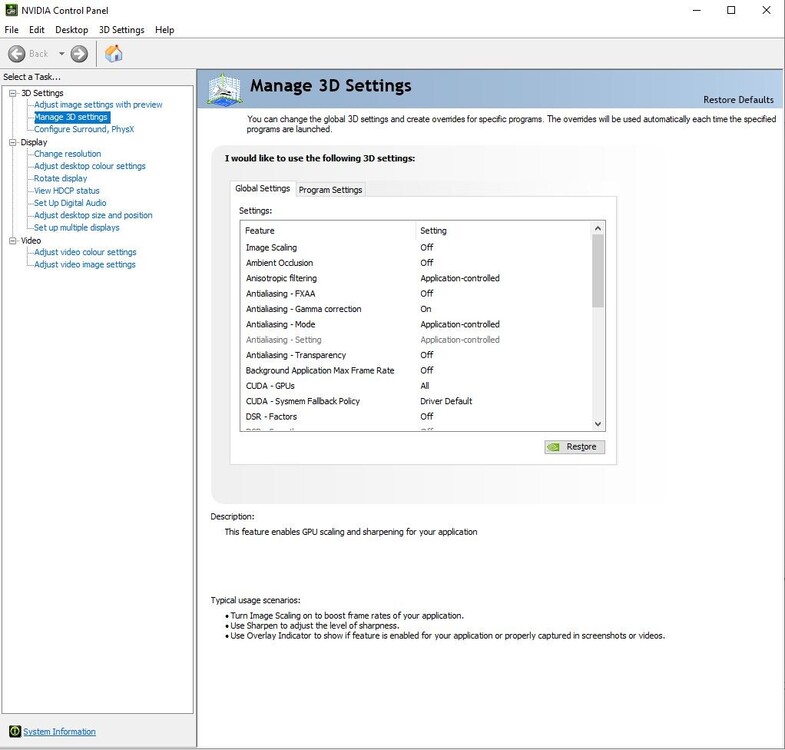Select Antialiasing - Gamma correction row
Viewport: 785px width, 750px height.
click(x=417, y=309)
